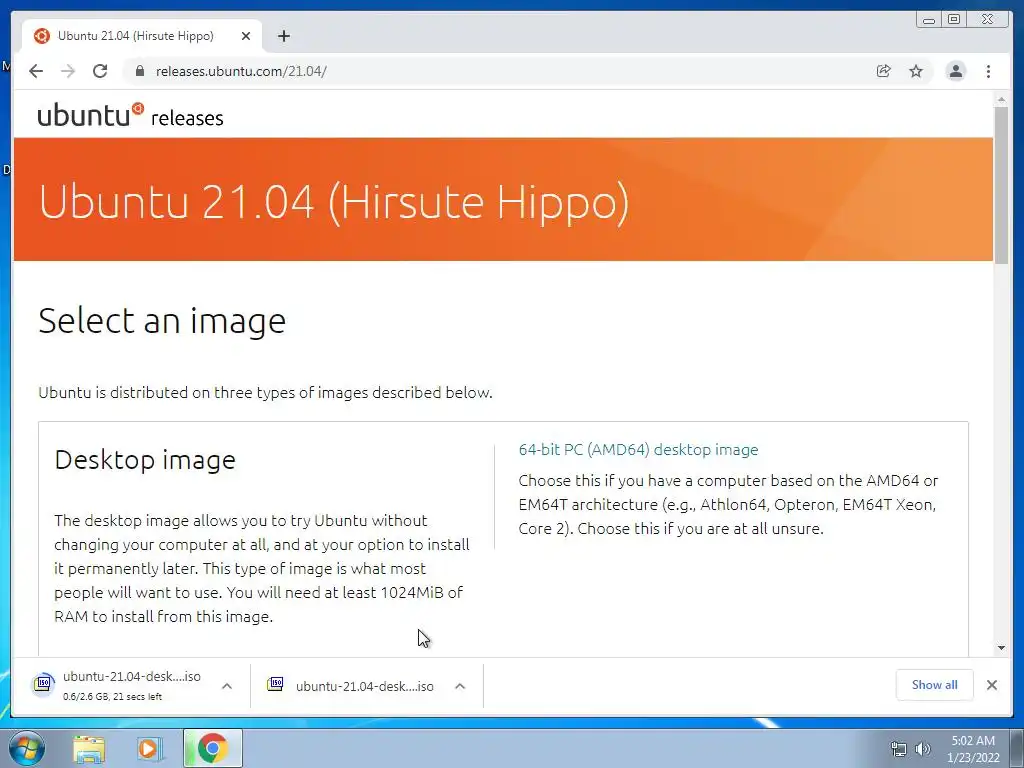Click the Ubuntu circle-of-friends logo mark

coord(138,108)
